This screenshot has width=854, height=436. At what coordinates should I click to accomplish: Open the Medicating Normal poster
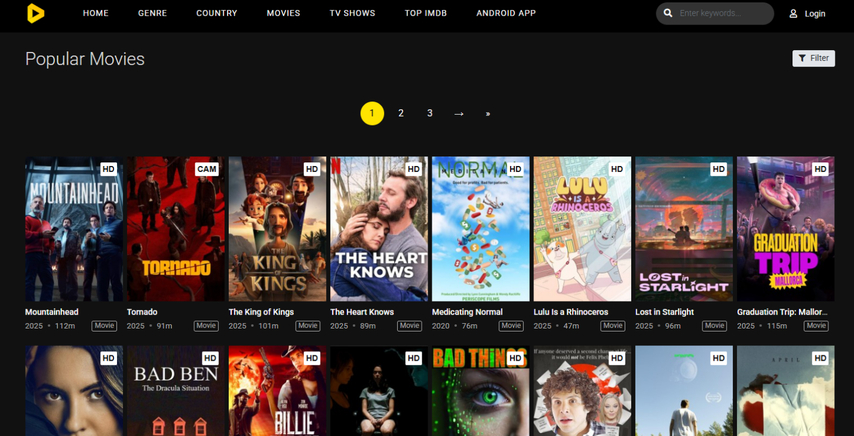pyautogui.click(x=481, y=229)
